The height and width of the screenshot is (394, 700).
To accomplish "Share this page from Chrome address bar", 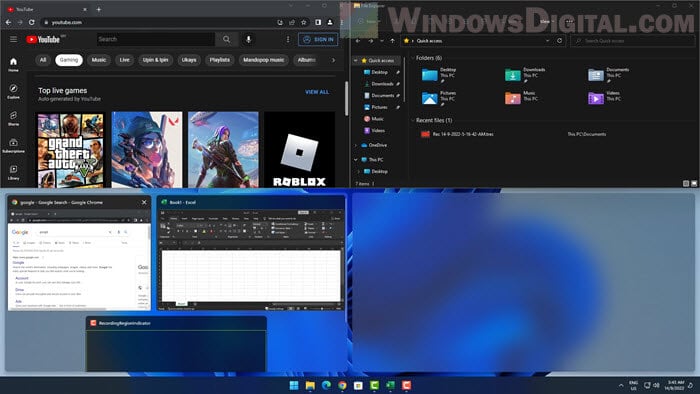I will coord(292,22).
